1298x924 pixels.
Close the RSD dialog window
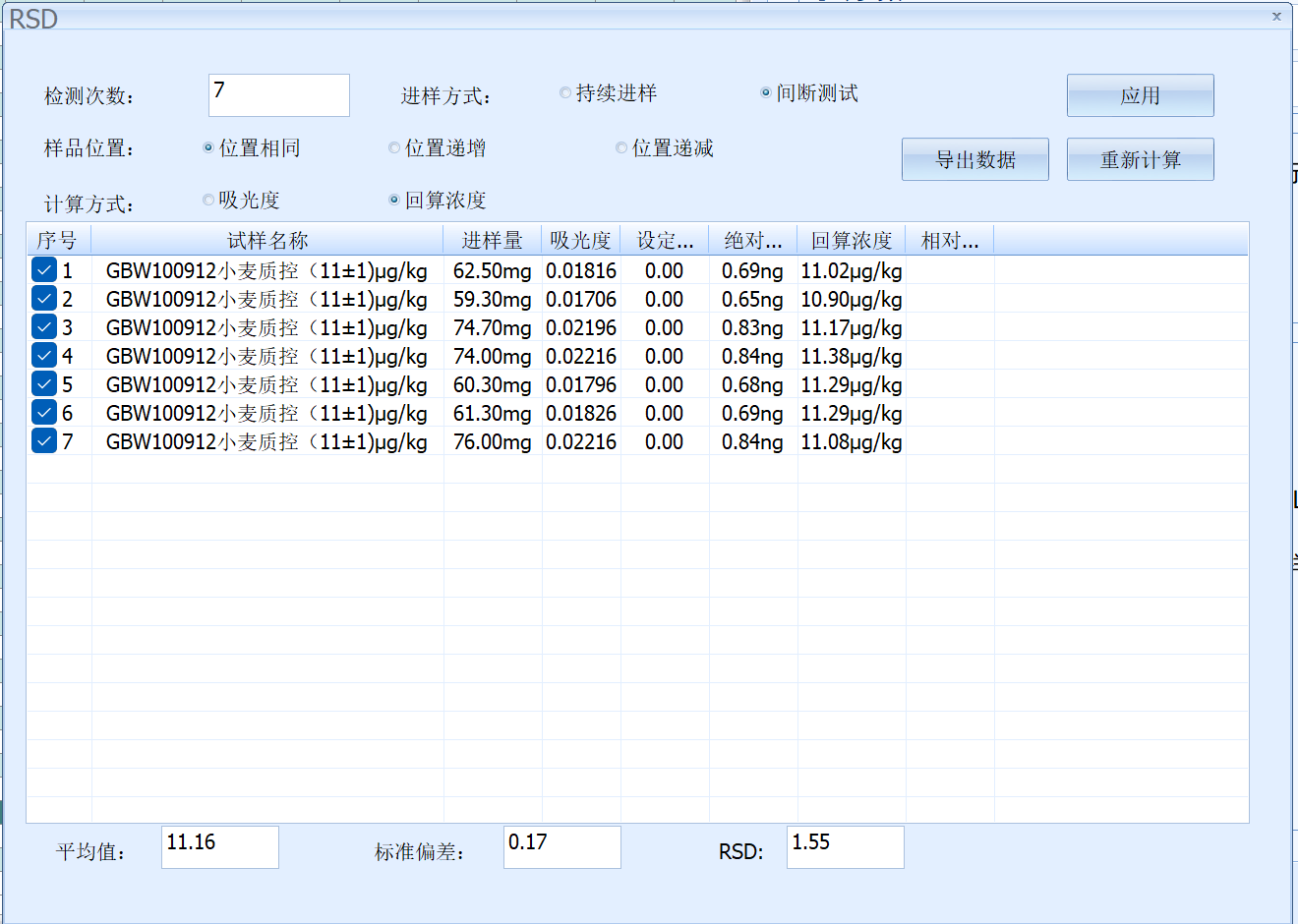pos(1276,16)
